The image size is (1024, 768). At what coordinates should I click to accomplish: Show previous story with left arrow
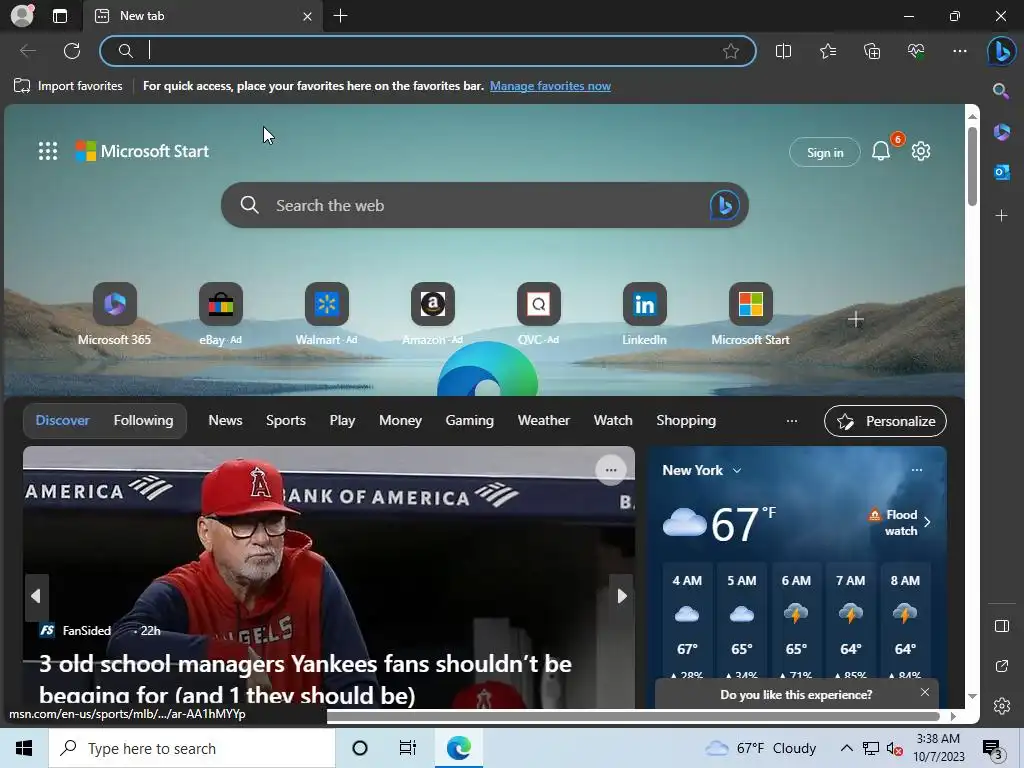click(37, 596)
